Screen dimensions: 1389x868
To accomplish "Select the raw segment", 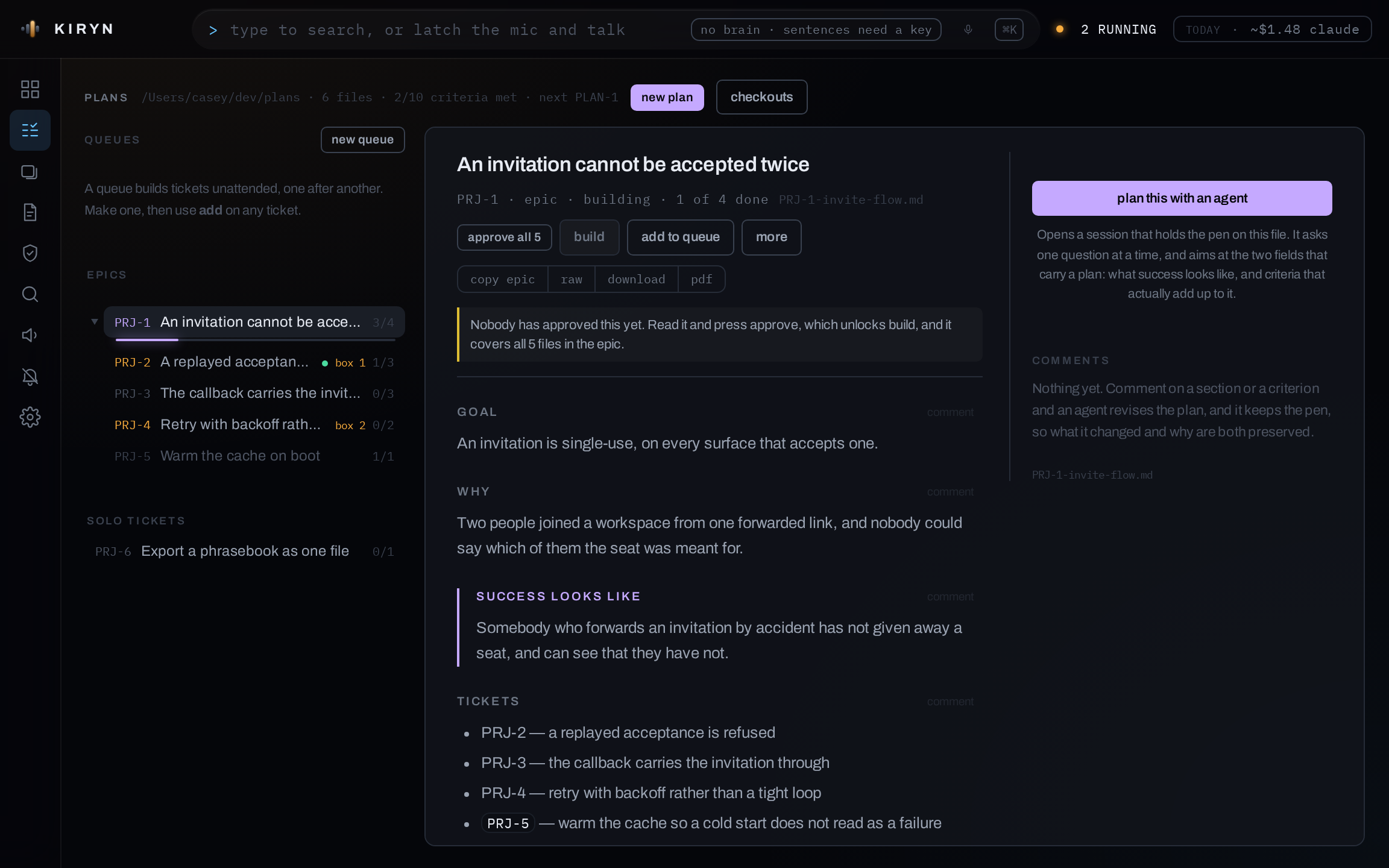I will 572,279.
